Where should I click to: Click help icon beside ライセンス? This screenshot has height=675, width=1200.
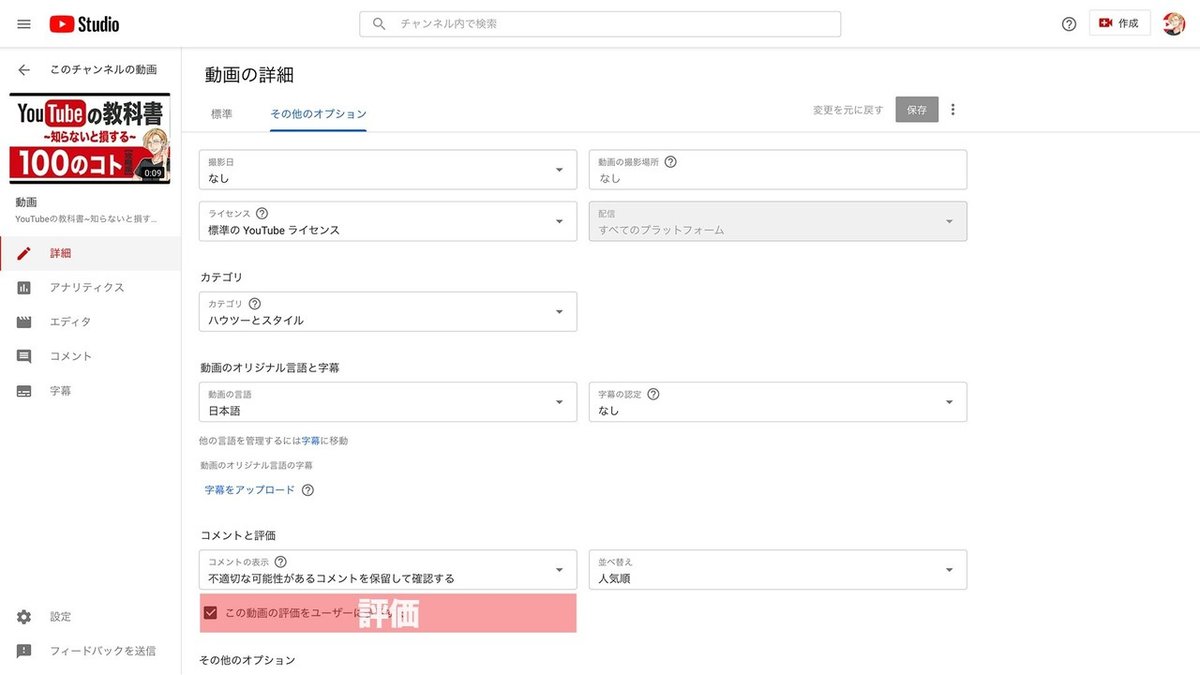tap(262, 213)
